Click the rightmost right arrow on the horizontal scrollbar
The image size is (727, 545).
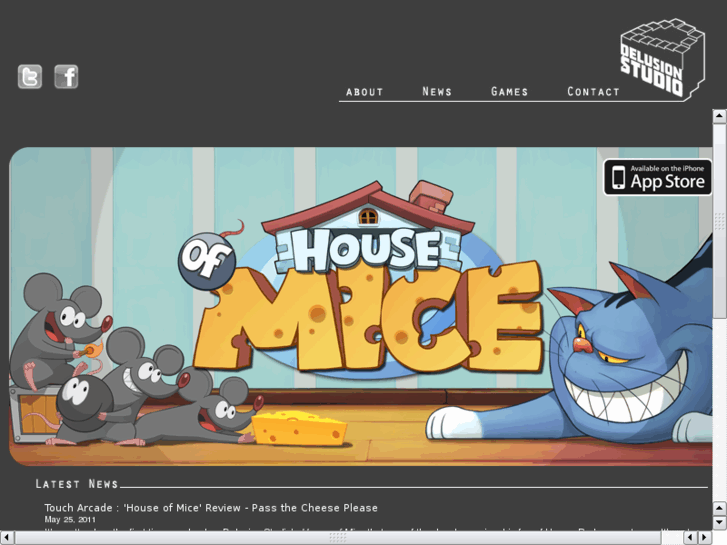pyautogui.click(x=705, y=538)
